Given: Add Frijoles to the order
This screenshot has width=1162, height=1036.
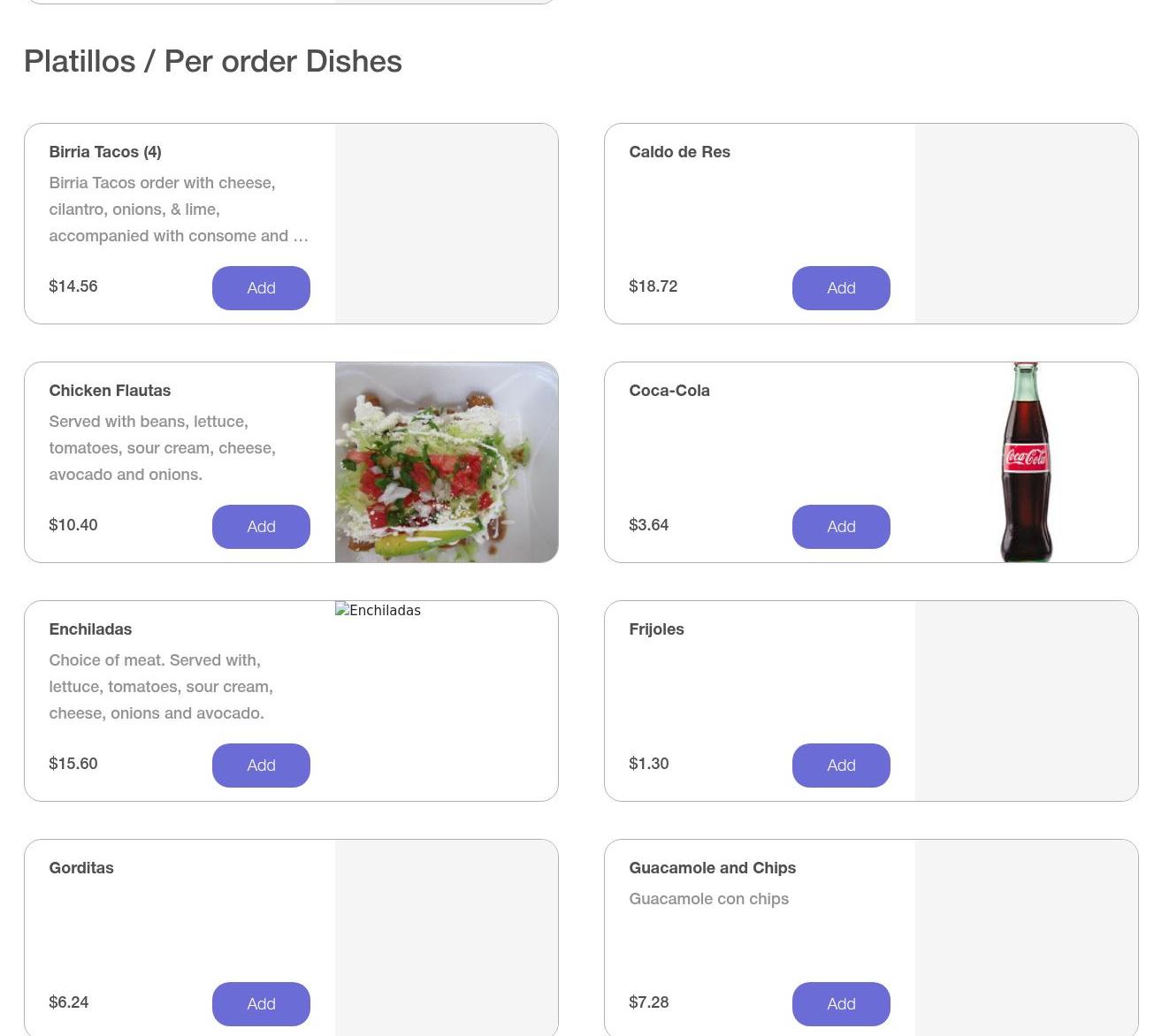Looking at the screenshot, I should [x=841, y=766].
